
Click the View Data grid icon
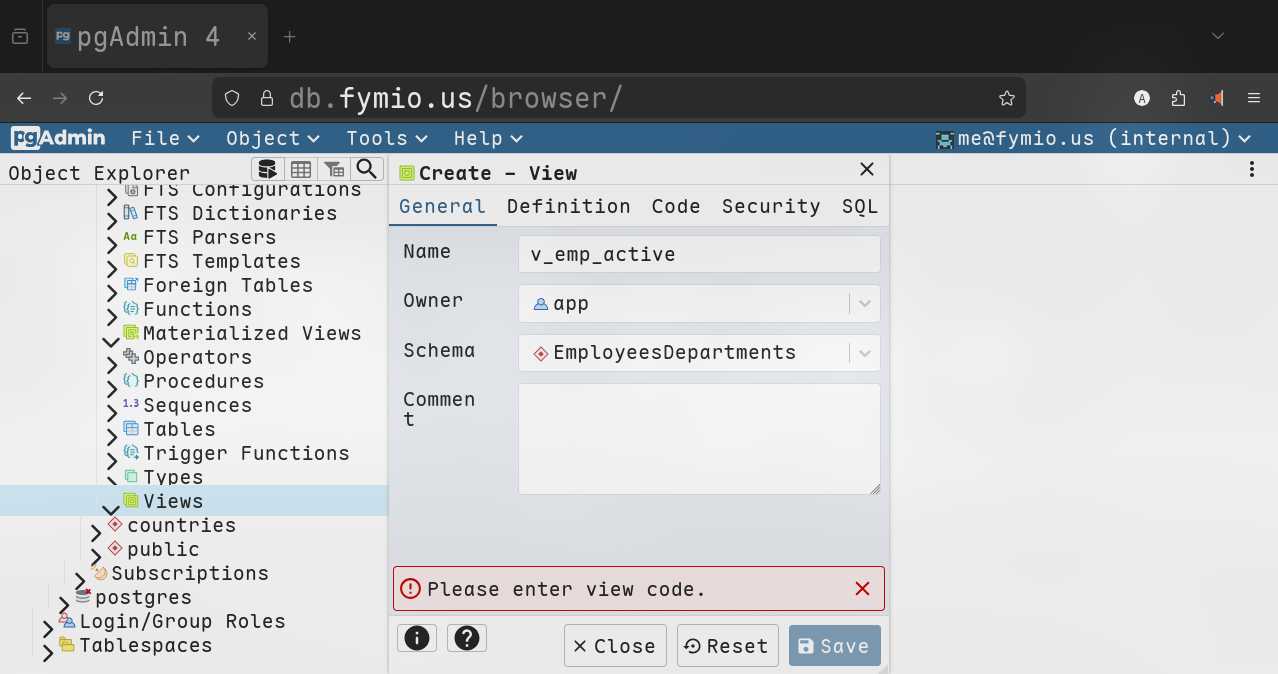[301, 169]
